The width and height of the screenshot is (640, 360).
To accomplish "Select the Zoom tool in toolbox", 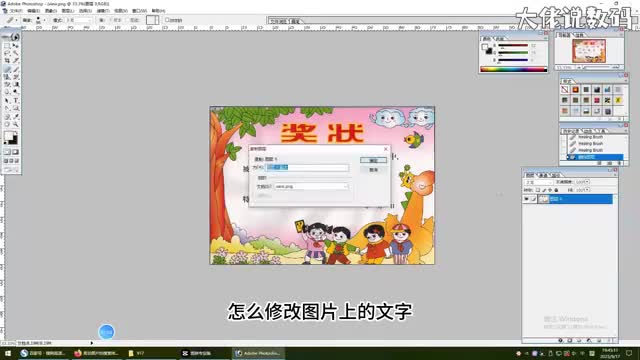I will click(16, 124).
